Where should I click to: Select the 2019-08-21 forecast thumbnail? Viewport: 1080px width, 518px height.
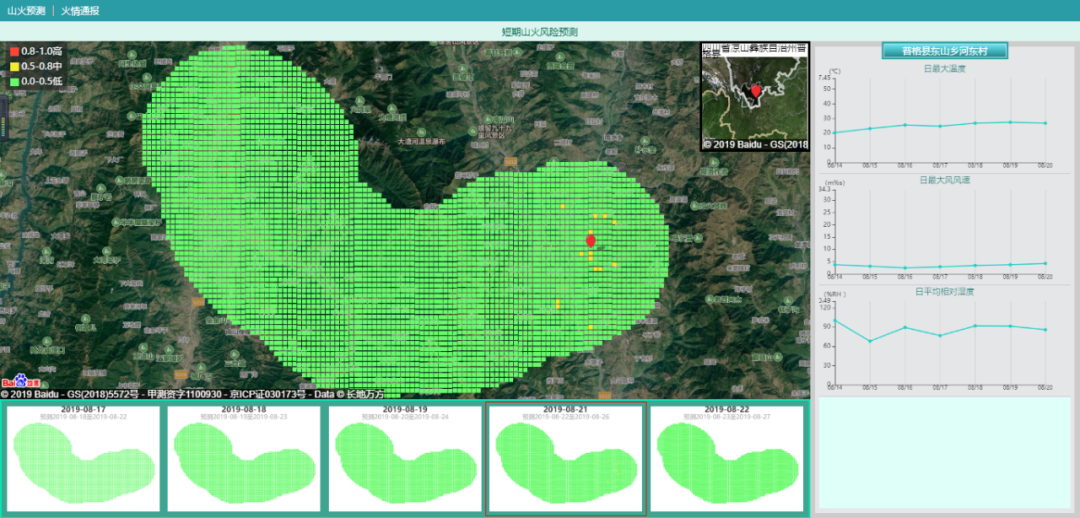click(566, 458)
